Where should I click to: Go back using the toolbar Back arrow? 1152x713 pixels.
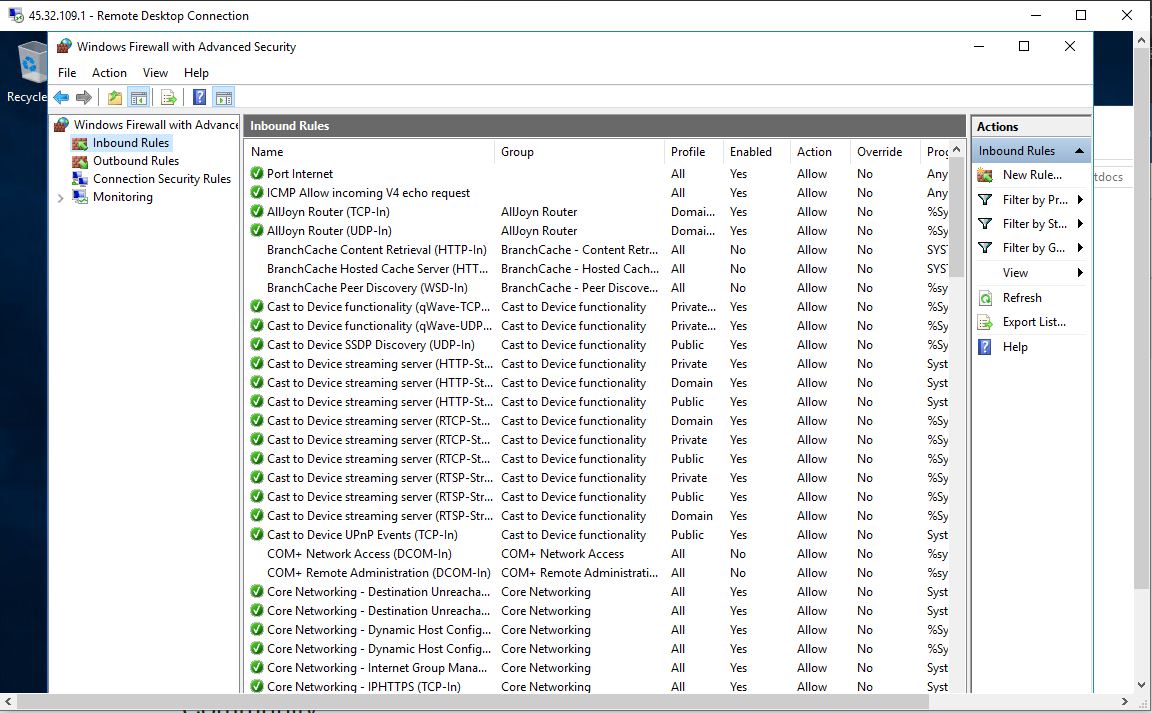pyautogui.click(x=62, y=97)
